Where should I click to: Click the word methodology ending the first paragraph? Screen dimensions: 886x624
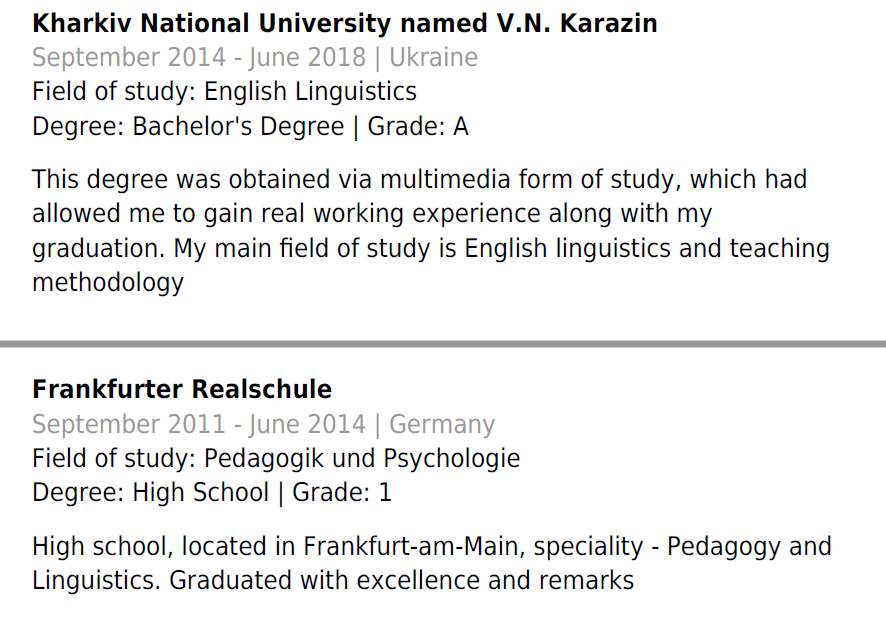tap(108, 283)
